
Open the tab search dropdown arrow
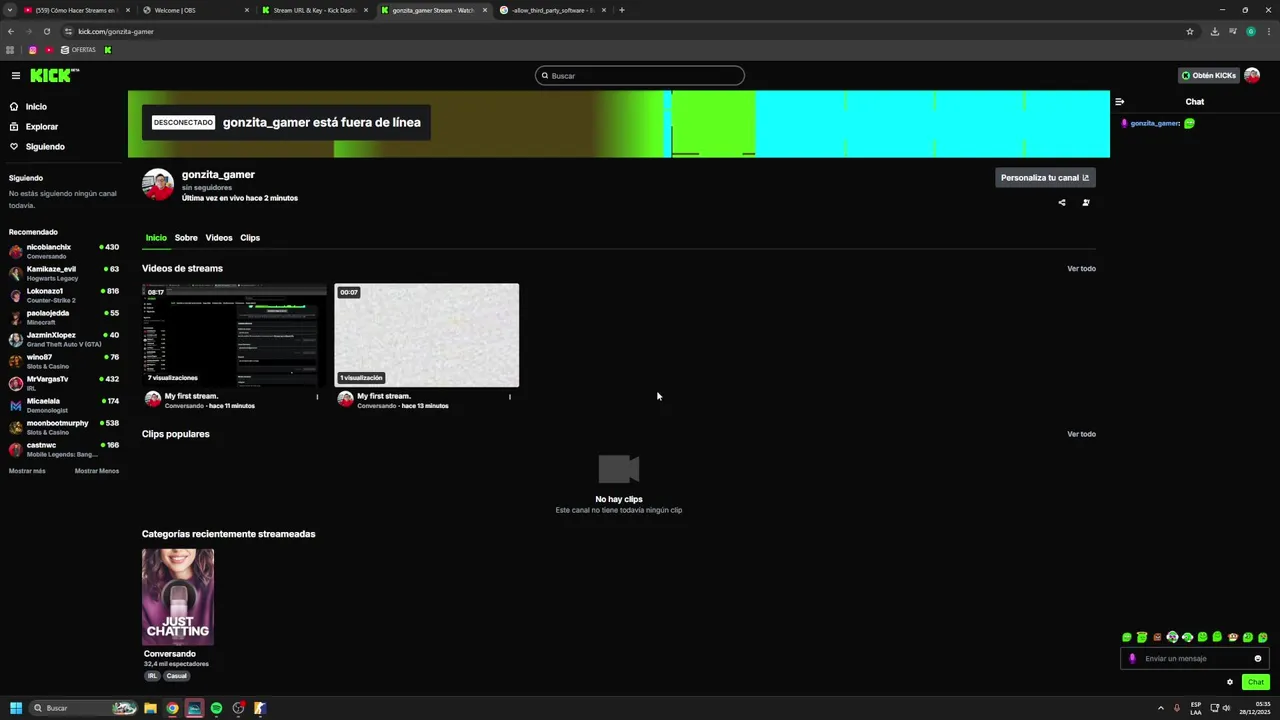[10, 10]
